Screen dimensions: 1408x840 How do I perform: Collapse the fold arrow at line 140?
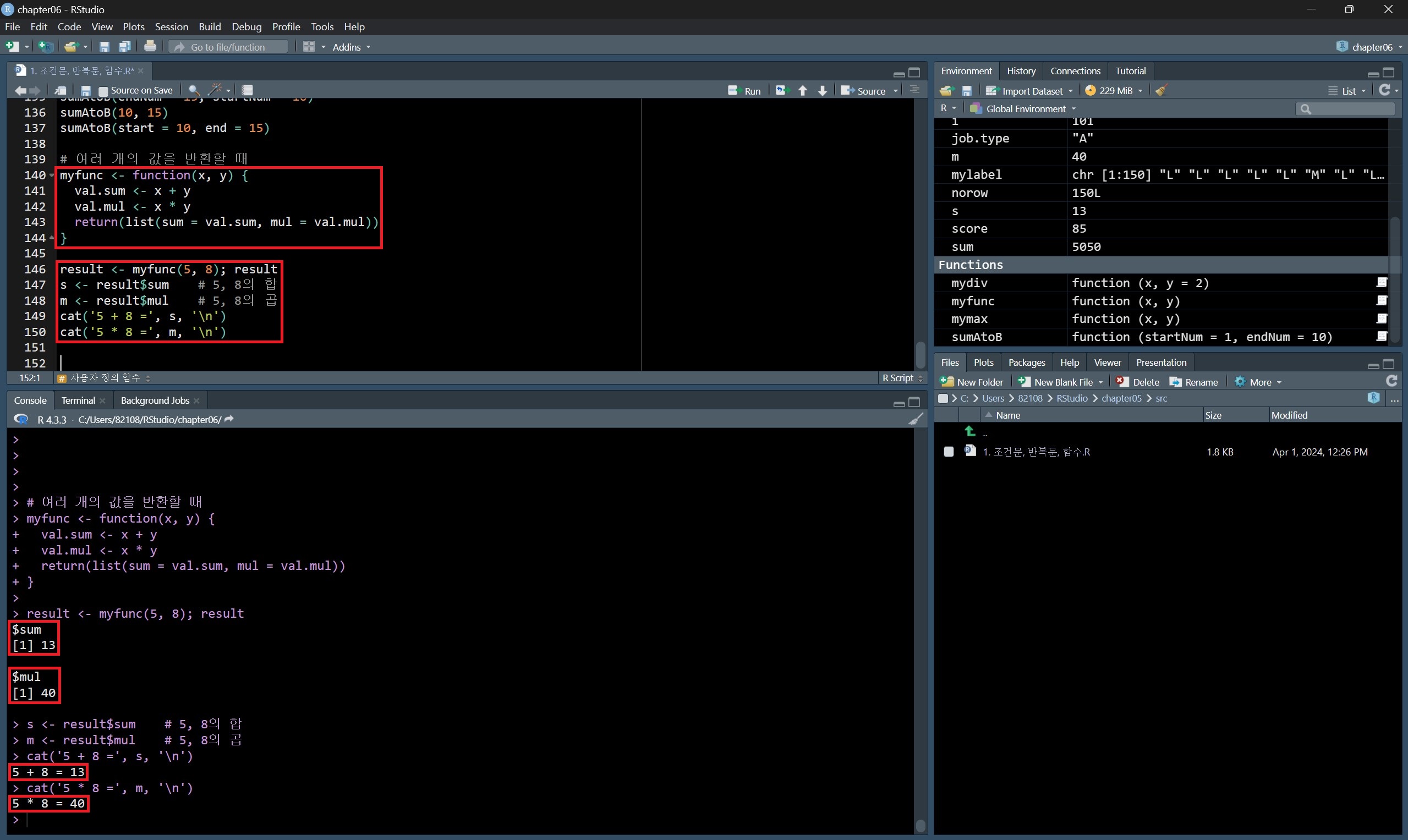pyautogui.click(x=52, y=175)
